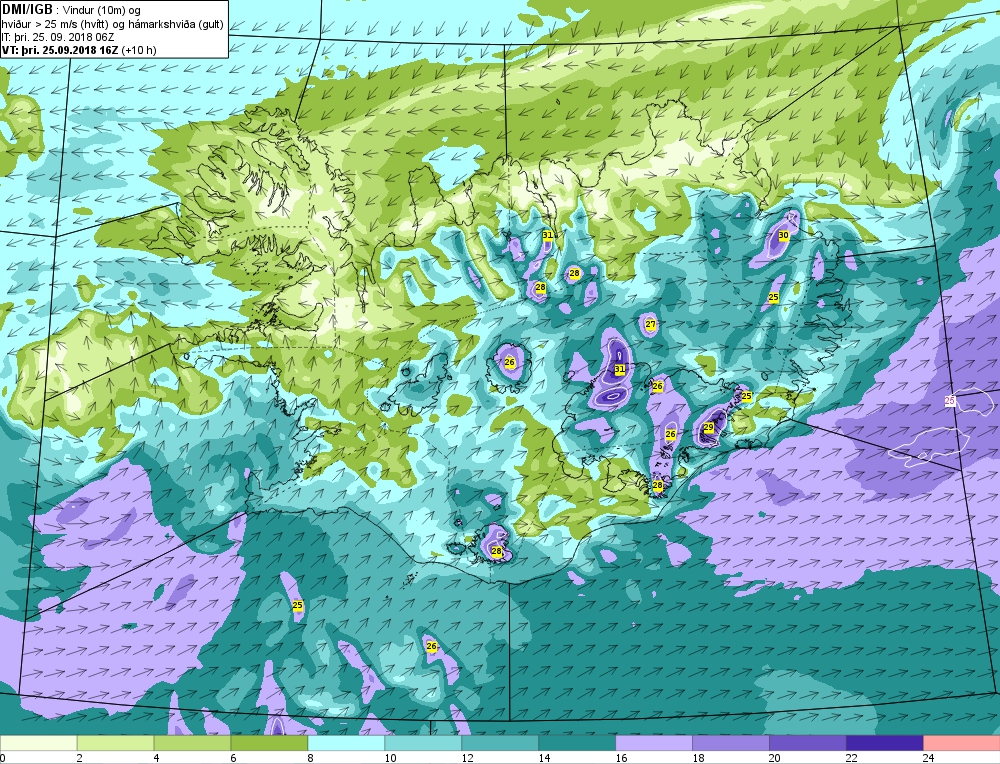
Task: Click legend scale number 12
Action: pos(467,758)
